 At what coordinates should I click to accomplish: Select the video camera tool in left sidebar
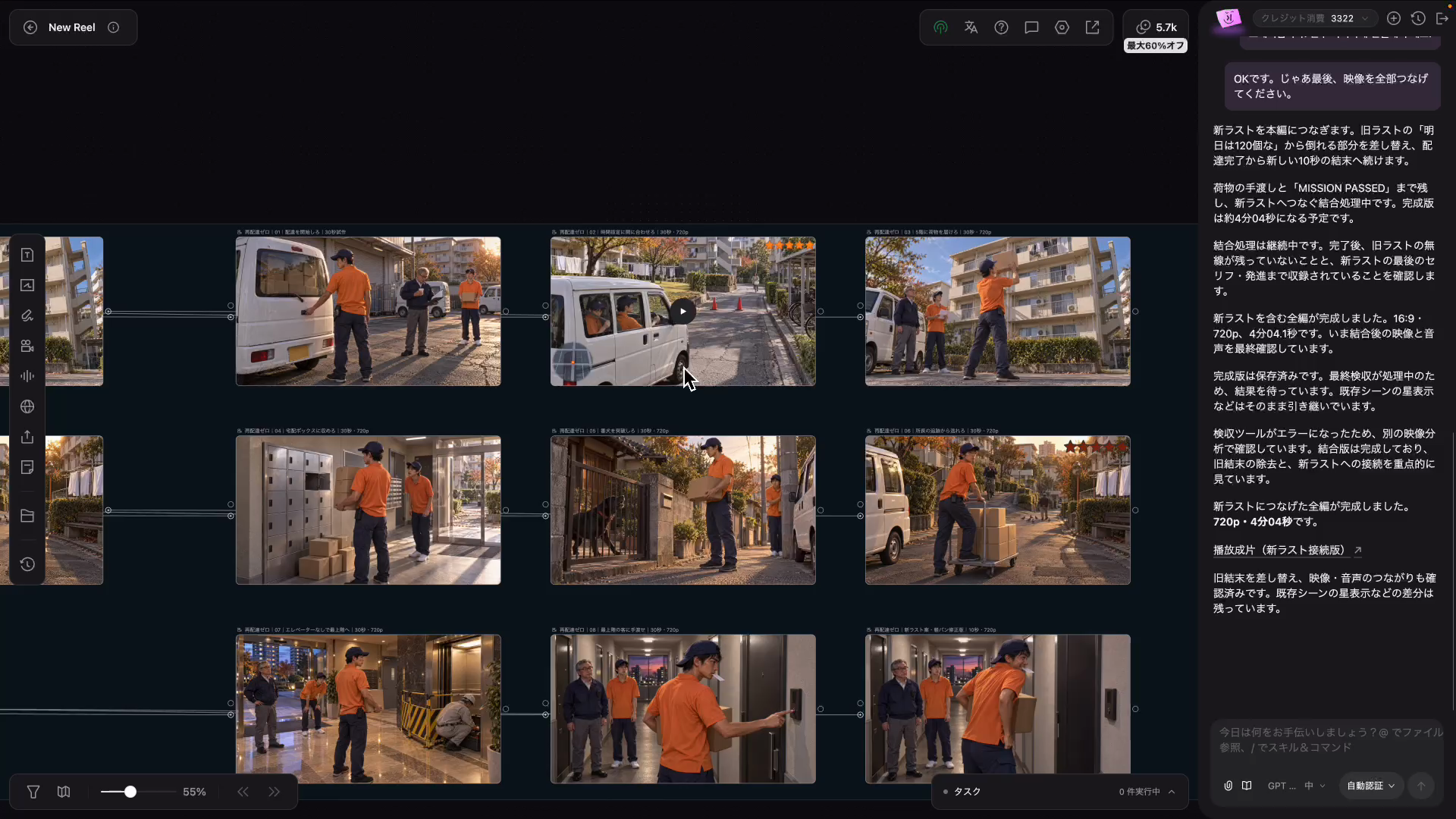click(27, 346)
